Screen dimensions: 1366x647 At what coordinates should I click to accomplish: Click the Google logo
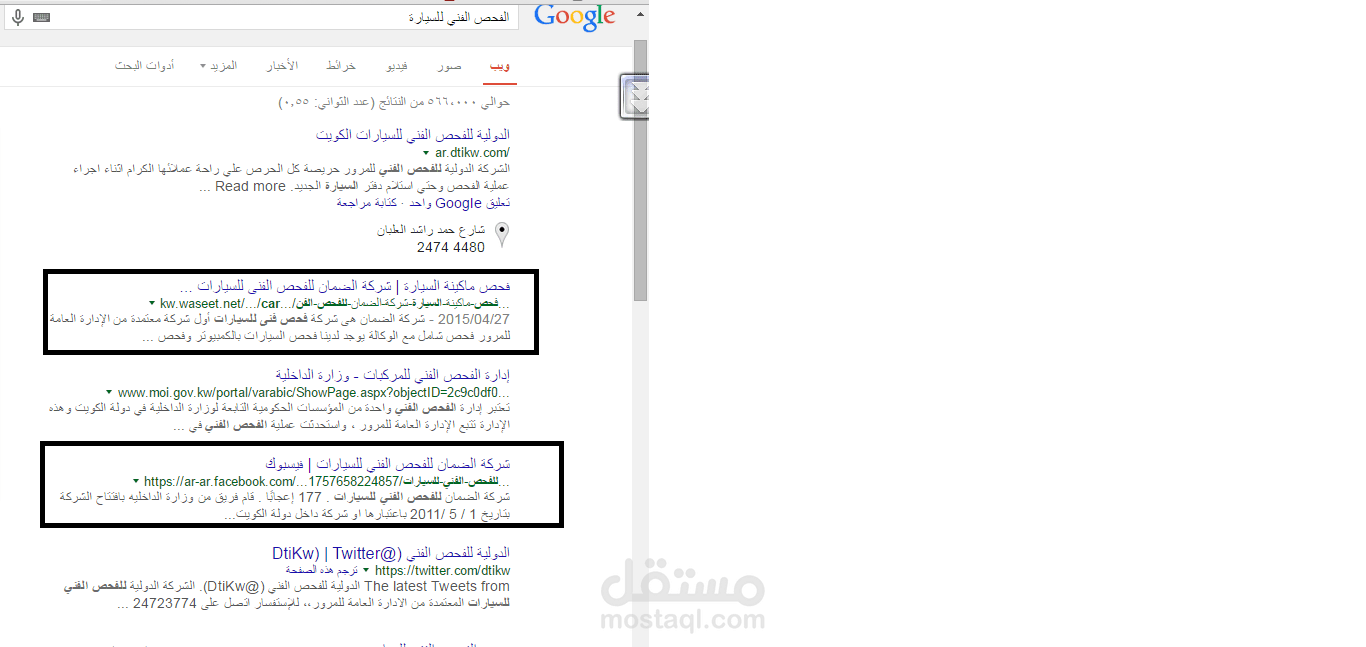[x=574, y=17]
